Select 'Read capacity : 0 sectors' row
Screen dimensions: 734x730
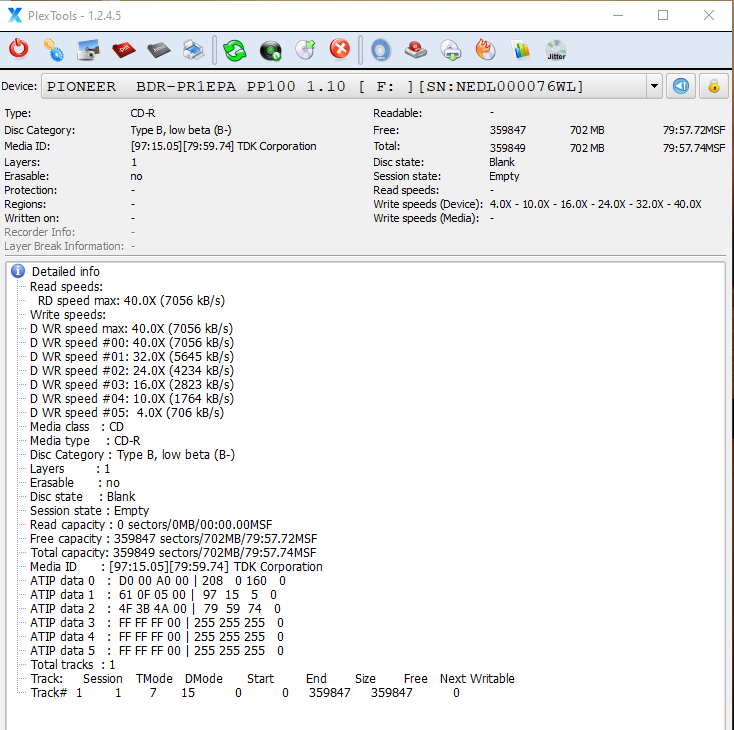coord(151,525)
